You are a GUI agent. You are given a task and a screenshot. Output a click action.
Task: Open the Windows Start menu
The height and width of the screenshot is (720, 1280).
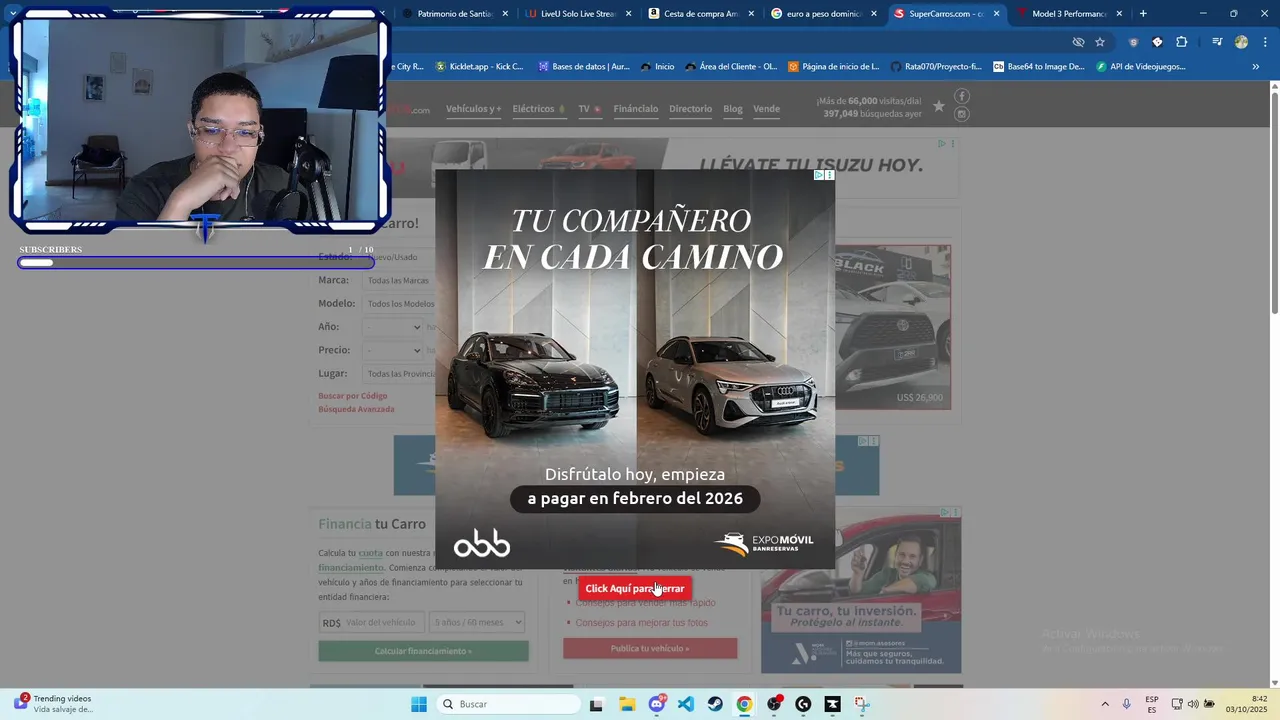(419, 704)
